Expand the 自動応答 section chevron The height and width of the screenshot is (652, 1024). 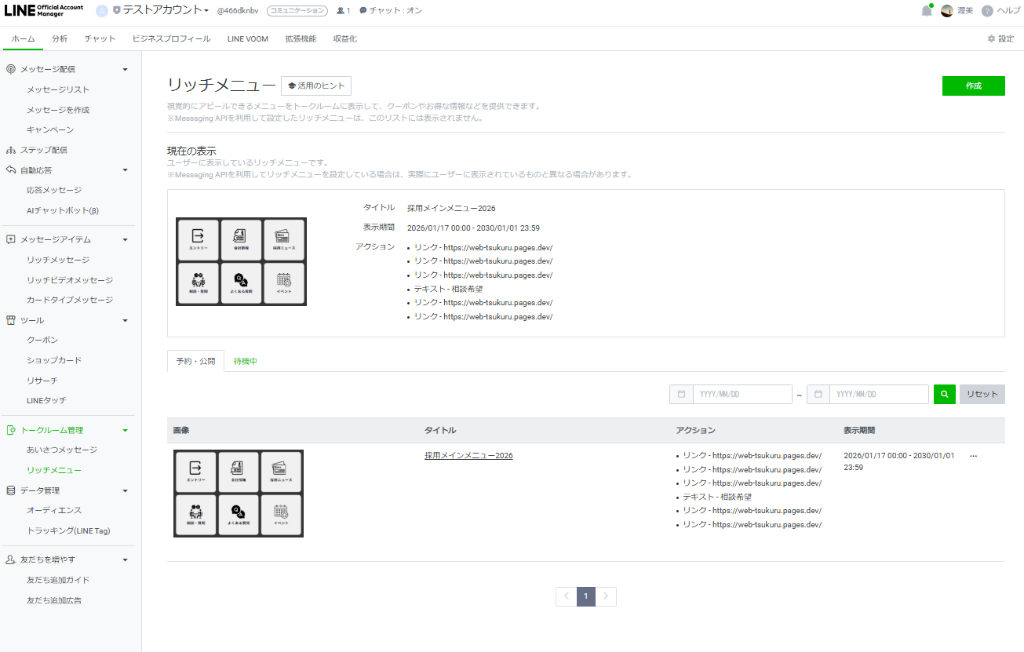coord(126,169)
